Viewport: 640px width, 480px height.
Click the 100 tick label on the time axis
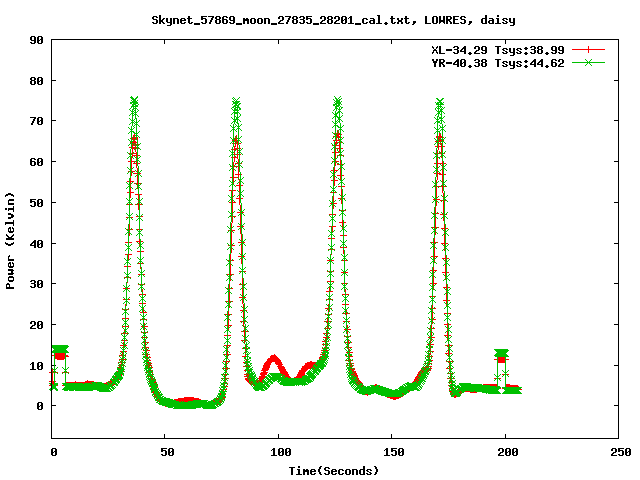tap(280, 452)
